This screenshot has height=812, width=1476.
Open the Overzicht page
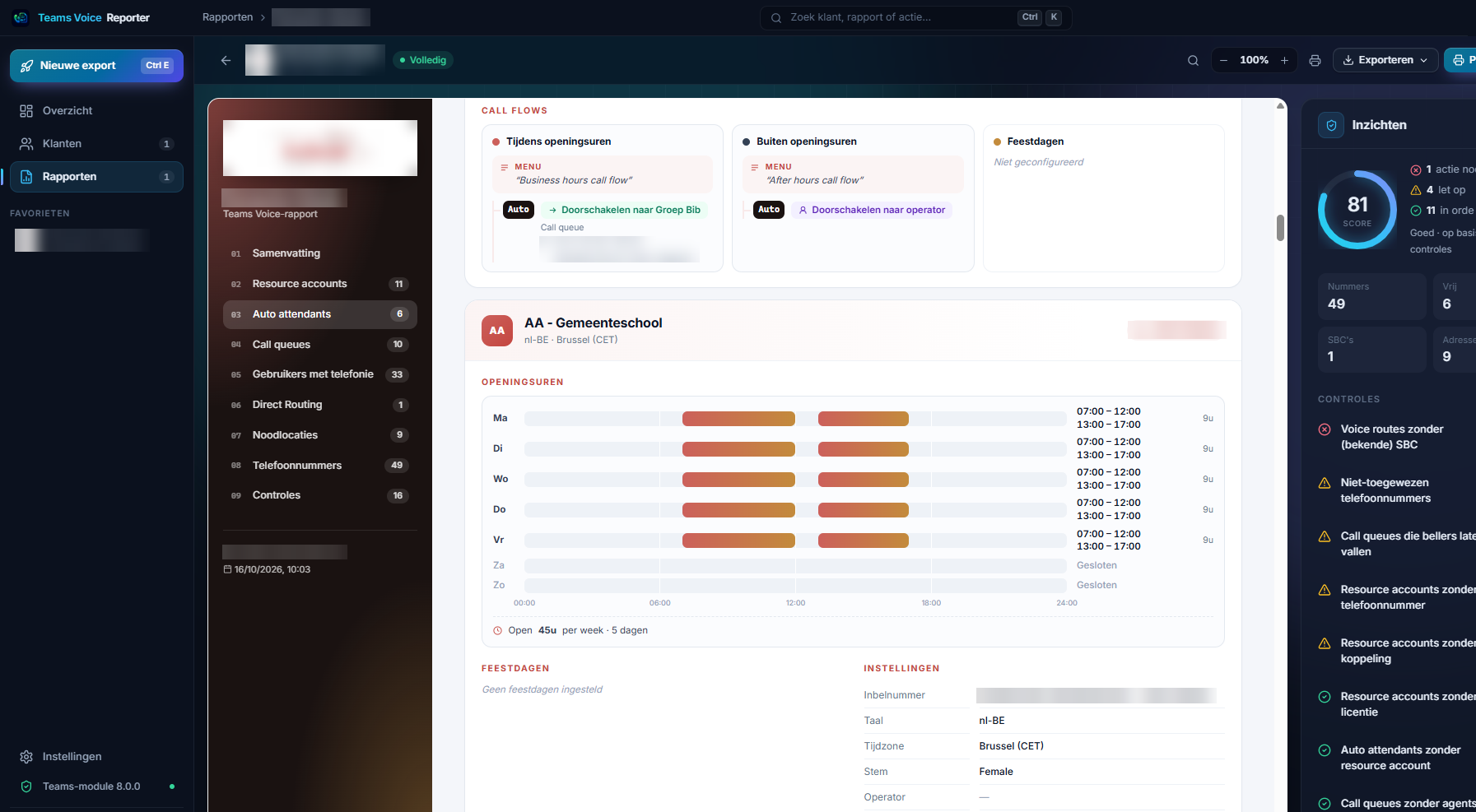[x=96, y=111]
